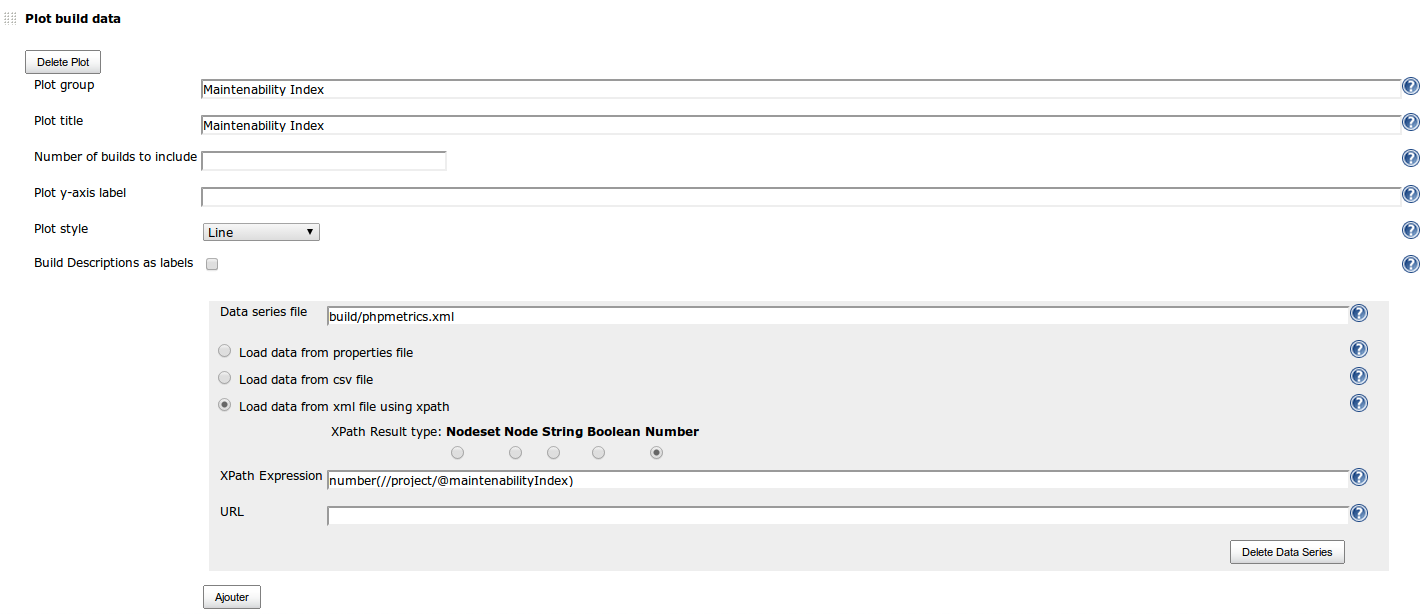Focus the Plot group text field
This screenshot has height=614, width=1425.
800,89
